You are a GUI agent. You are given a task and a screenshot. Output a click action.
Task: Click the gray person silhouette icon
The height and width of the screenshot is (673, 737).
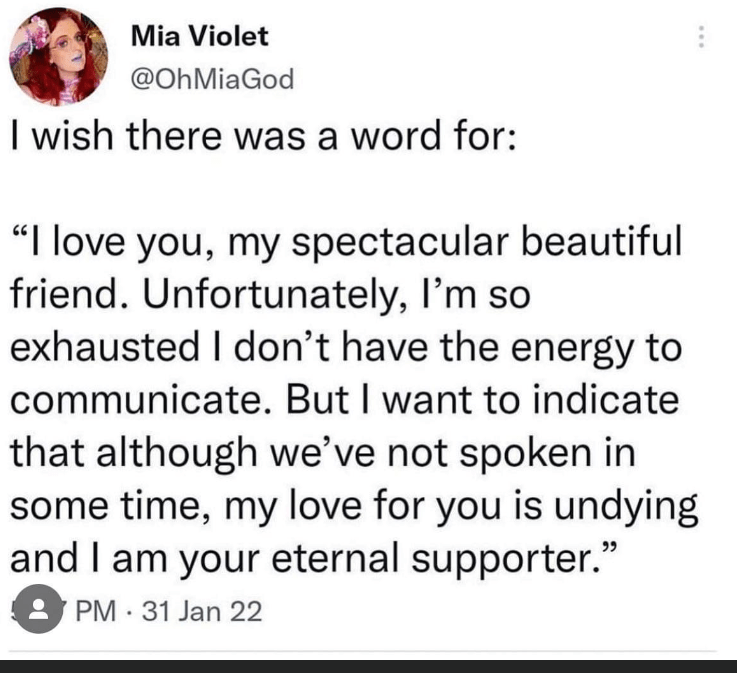[x=39, y=609]
